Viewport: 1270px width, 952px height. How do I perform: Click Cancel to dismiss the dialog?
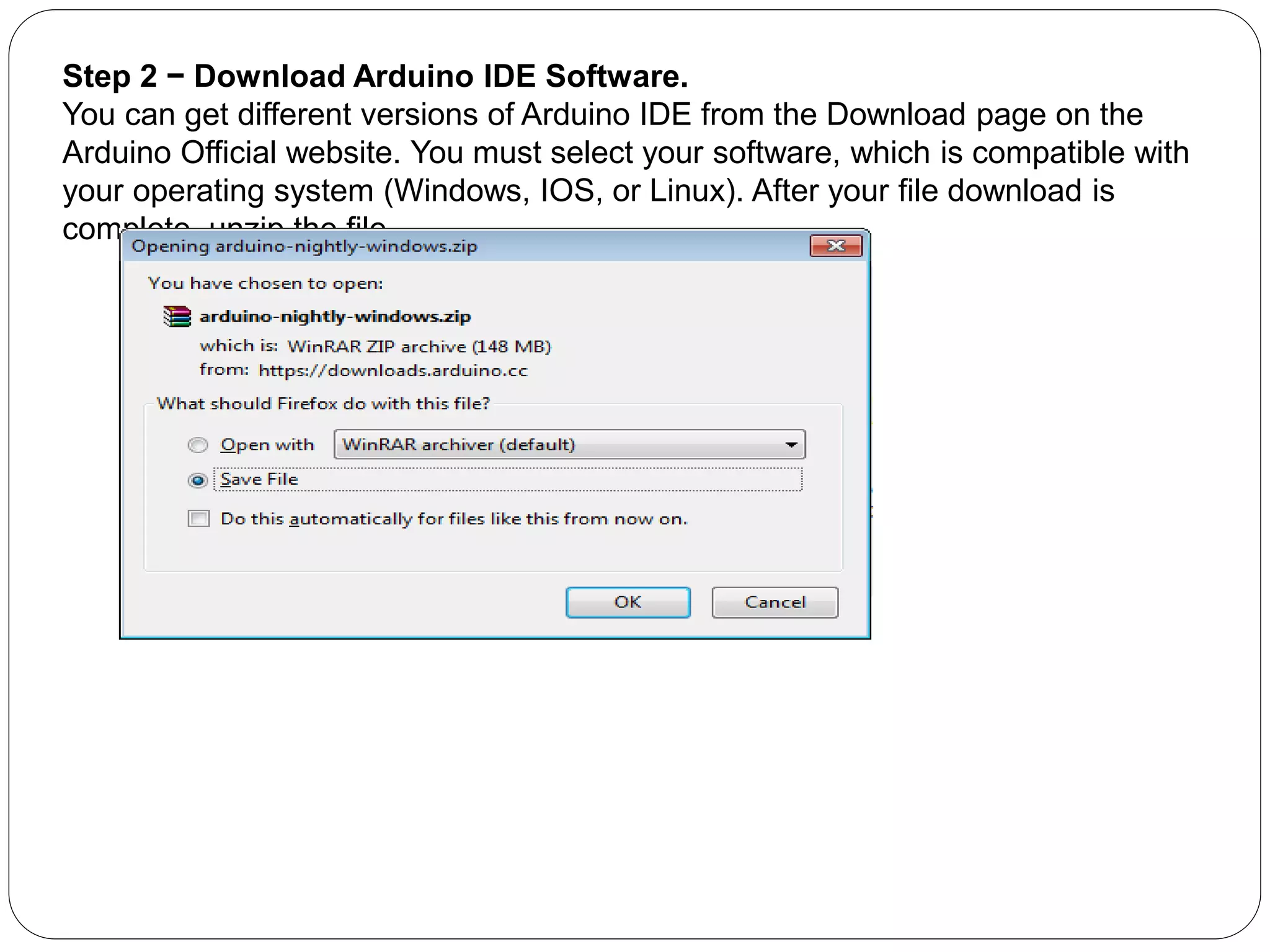tap(775, 602)
